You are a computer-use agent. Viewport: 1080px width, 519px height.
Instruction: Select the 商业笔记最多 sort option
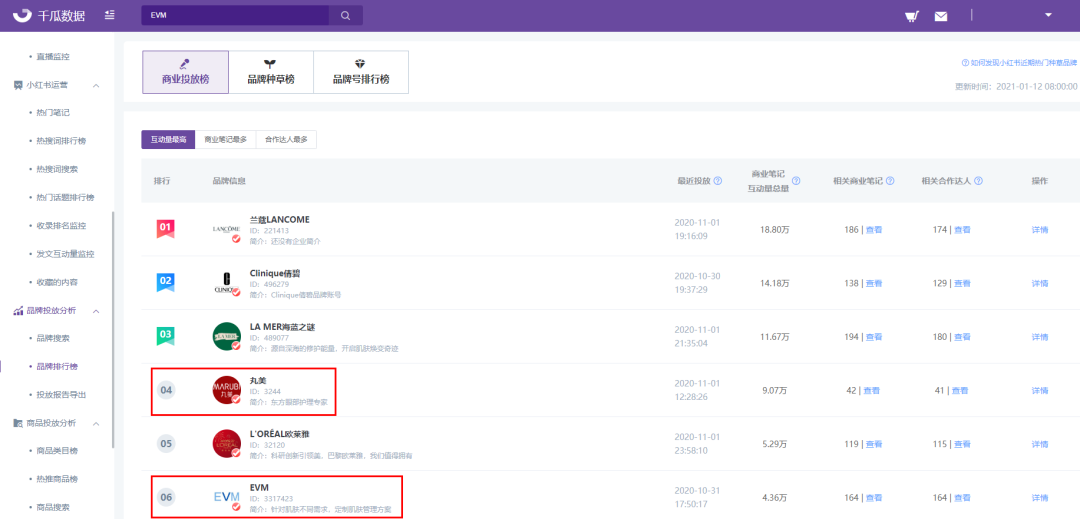tap(225, 139)
